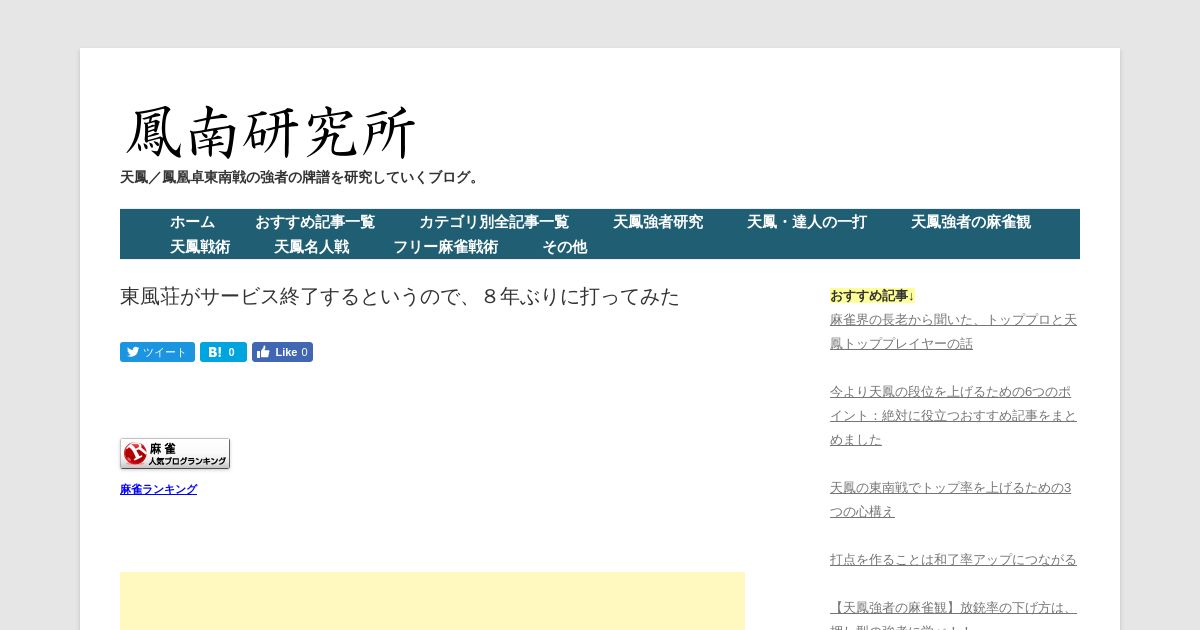
Task: Click the おすすめ記事↓ sidebar heading
Action: click(x=872, y=296)
